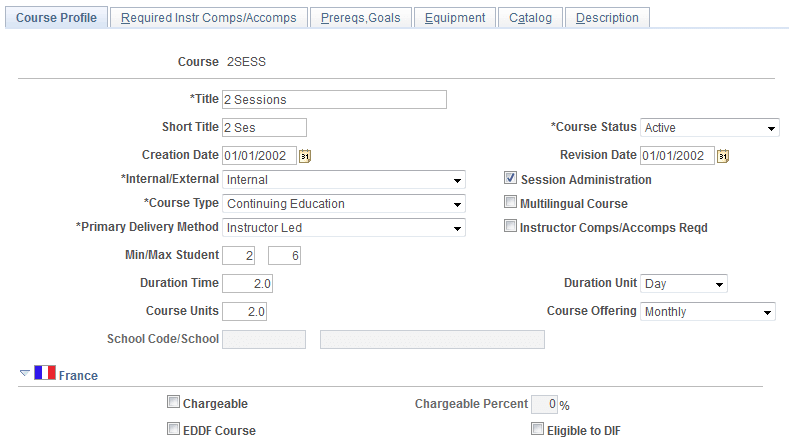Click the France section link
Image resolution: width=789 pixels, height=444 pixels.
click(78, 376)
